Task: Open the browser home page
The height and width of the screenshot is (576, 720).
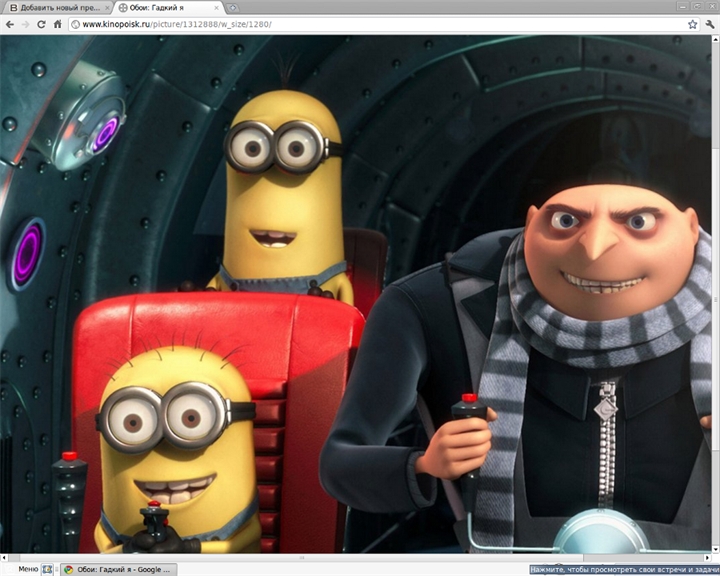Action: [x=57, y=24]
